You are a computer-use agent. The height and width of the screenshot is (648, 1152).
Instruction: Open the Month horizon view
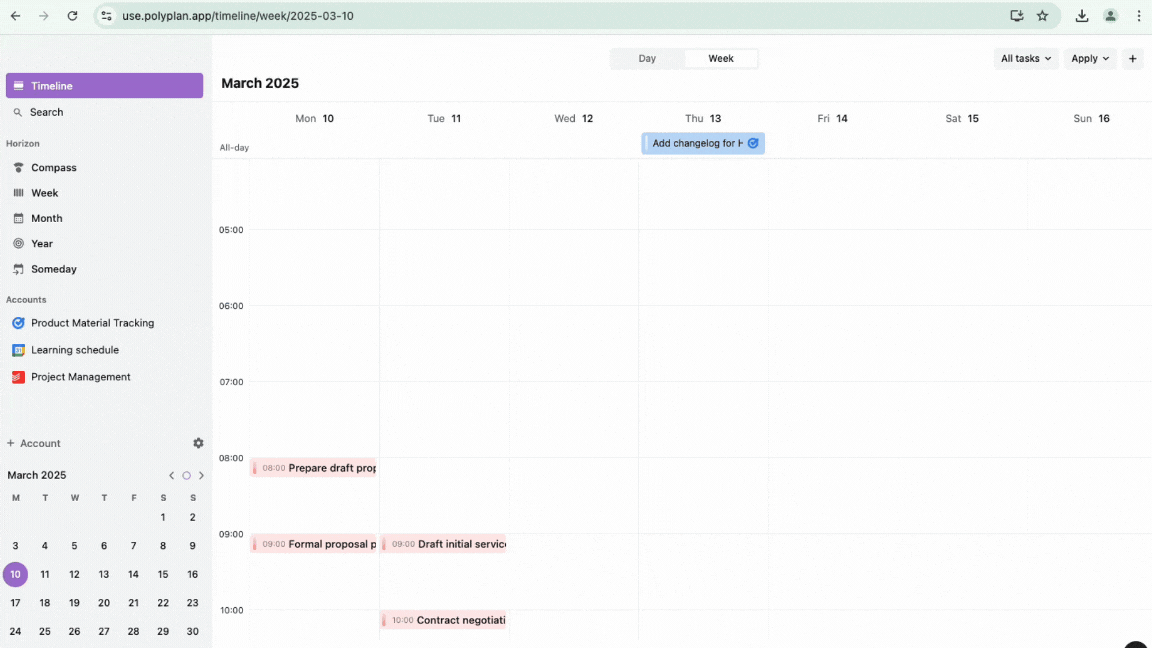tap(46, 218)
